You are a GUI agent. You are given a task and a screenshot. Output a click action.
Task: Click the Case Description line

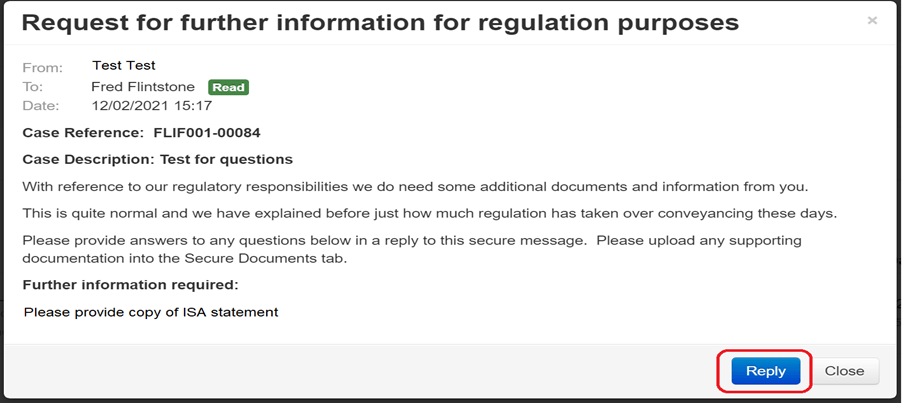pyautogui.click(x=157, y=159)
